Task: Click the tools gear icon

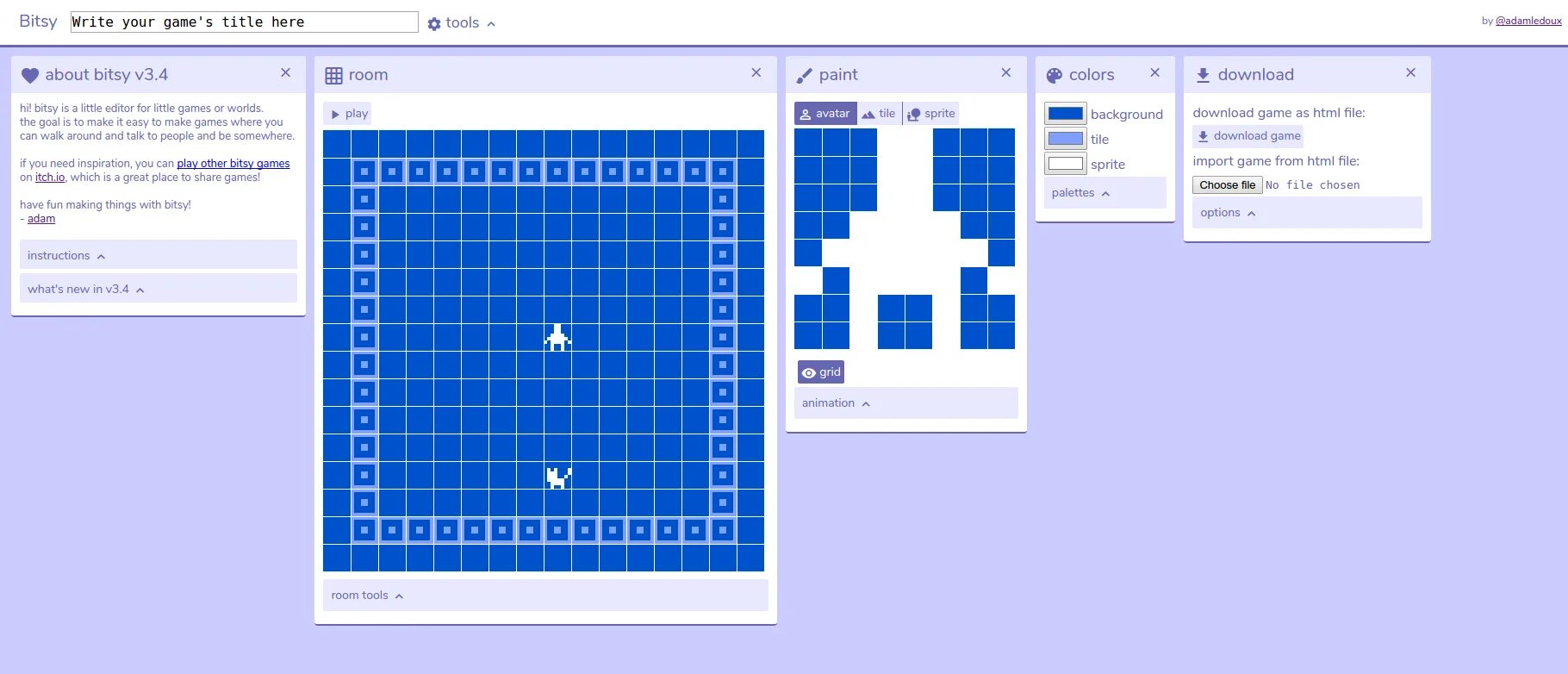Action: tap(434, 24)
